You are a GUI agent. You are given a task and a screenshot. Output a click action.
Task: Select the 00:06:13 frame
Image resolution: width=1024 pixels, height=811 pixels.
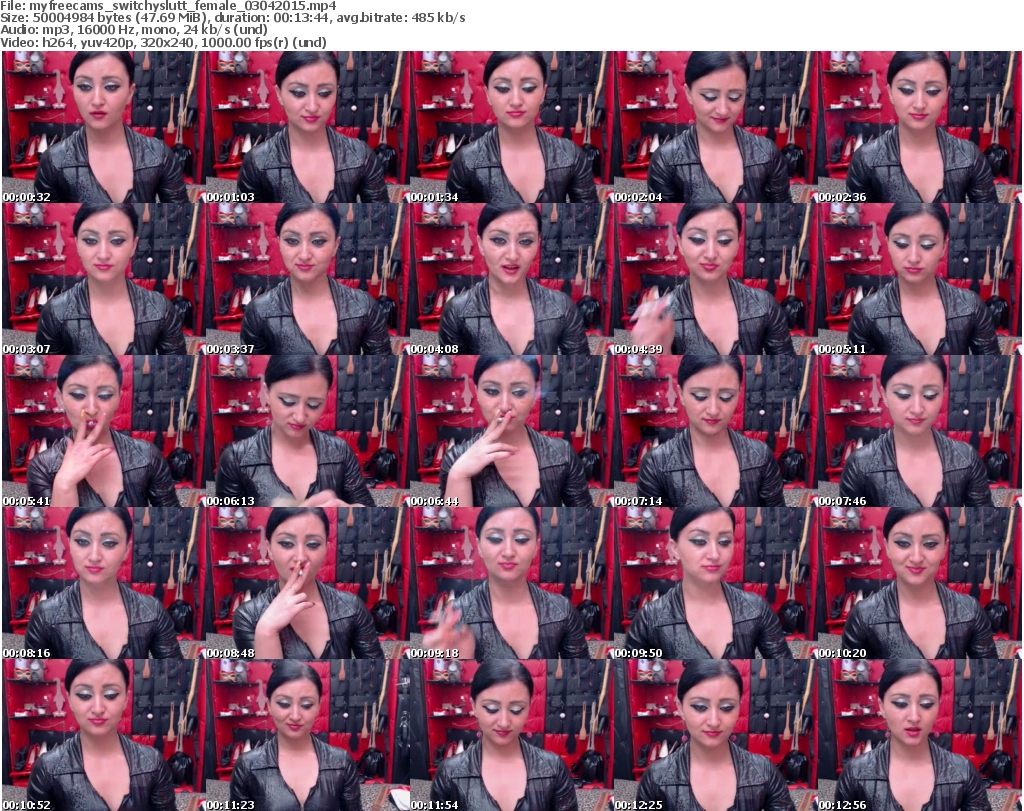coord(307,431)
